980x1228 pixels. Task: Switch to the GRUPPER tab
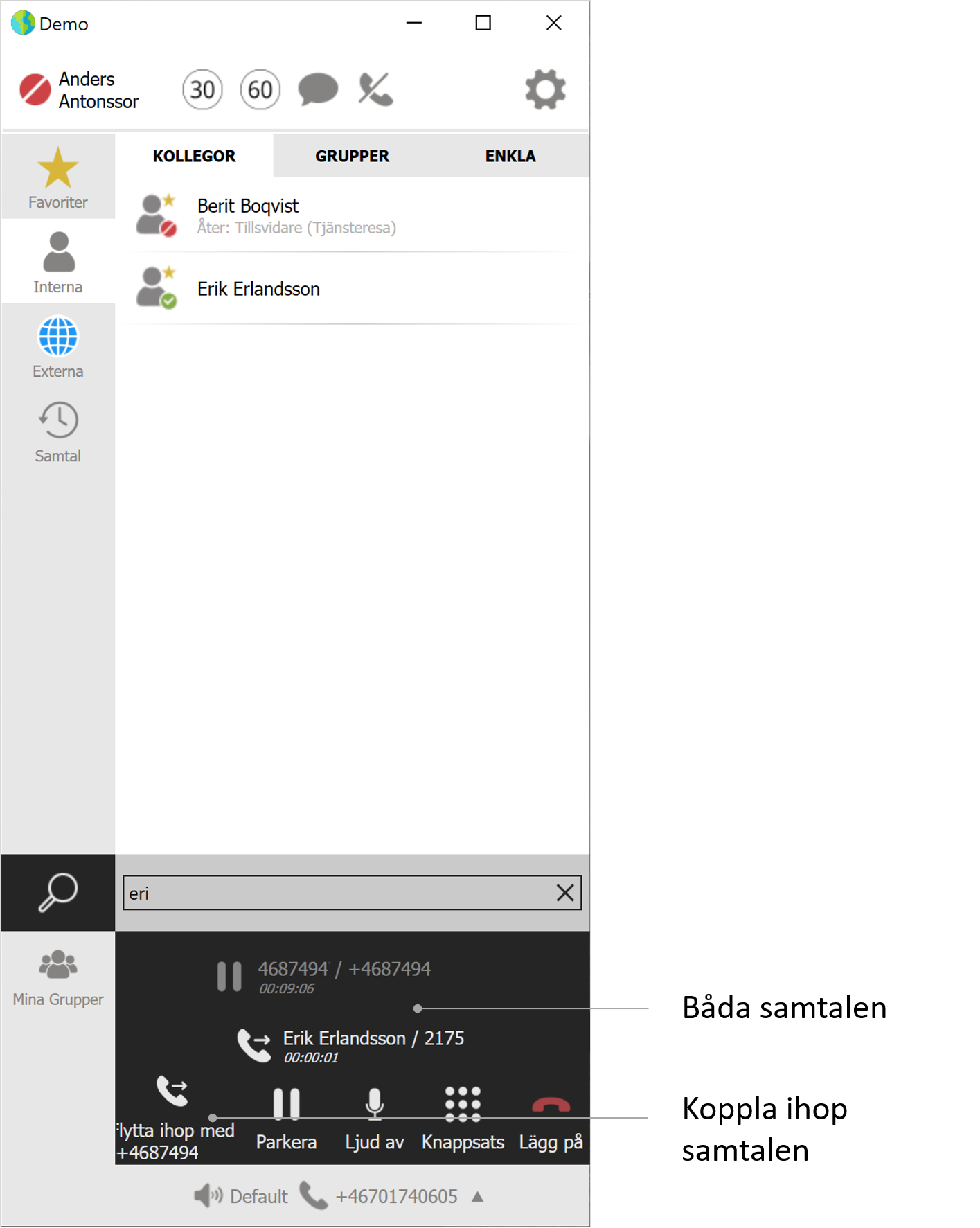(353, 156)
